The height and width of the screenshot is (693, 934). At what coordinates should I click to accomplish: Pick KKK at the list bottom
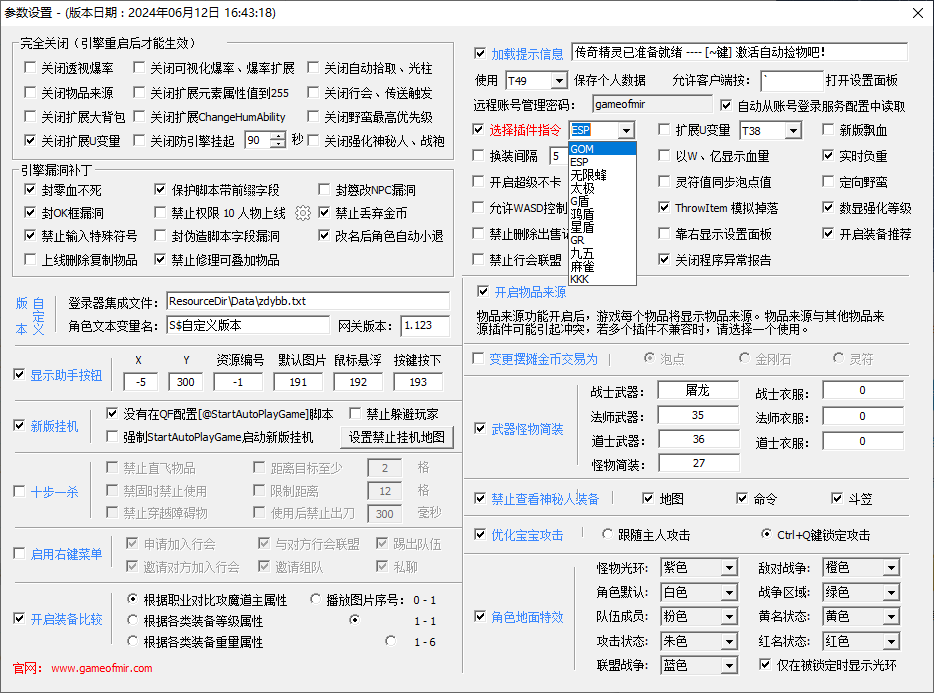602,279
